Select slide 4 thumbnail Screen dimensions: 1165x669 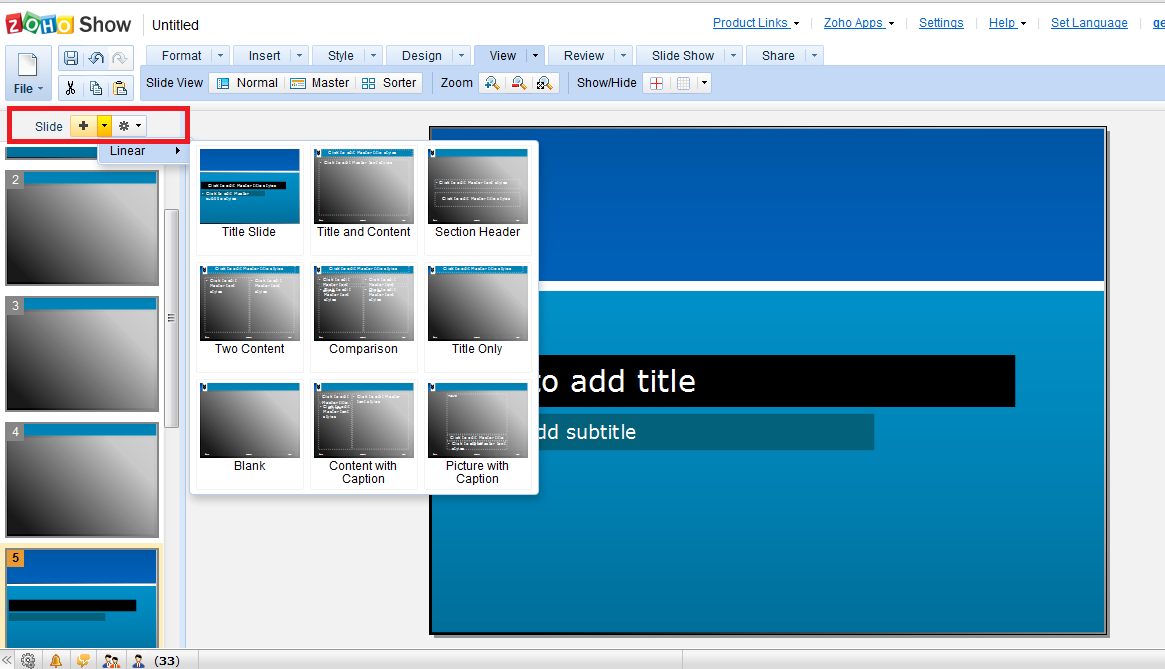point(82,480)
